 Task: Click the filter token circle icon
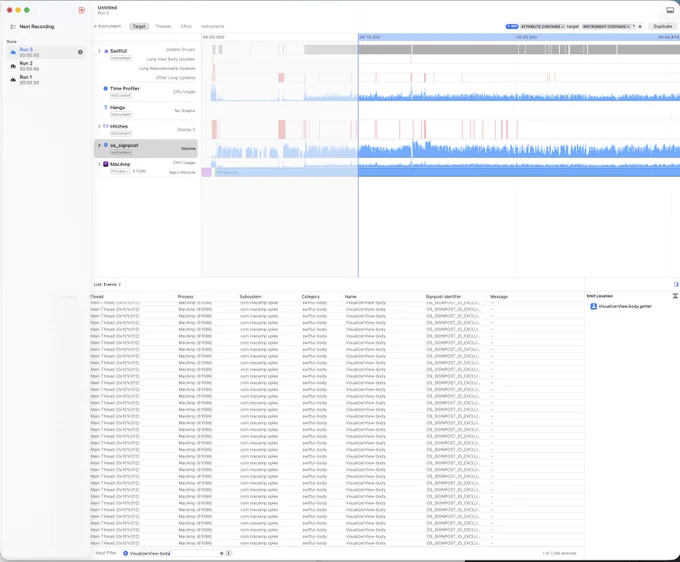click(125, 553)
